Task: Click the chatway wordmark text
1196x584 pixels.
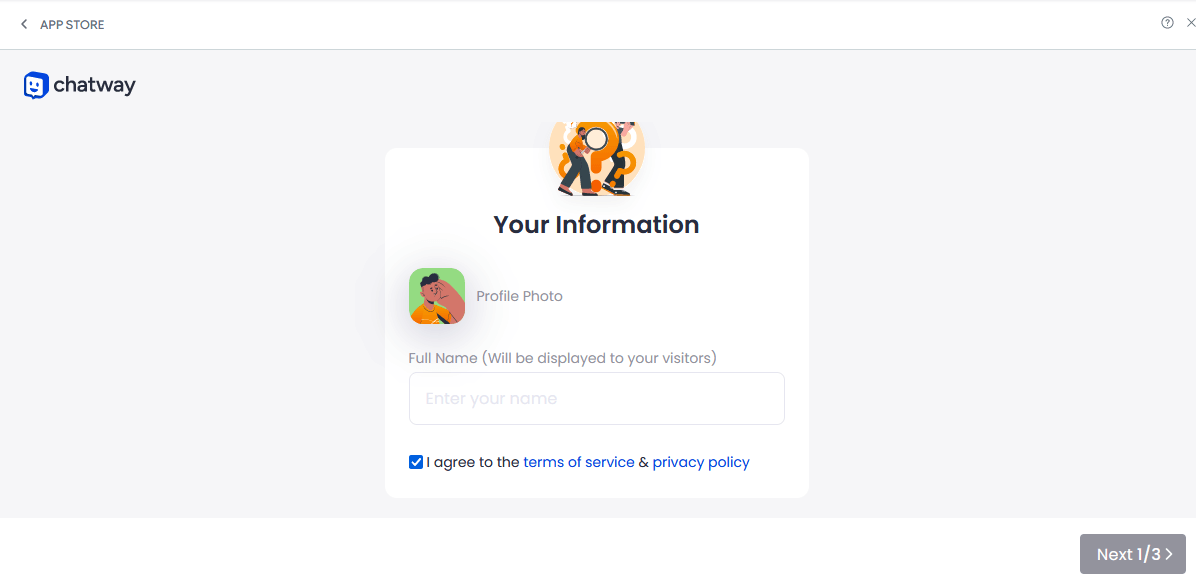Action: pos(95,86)
